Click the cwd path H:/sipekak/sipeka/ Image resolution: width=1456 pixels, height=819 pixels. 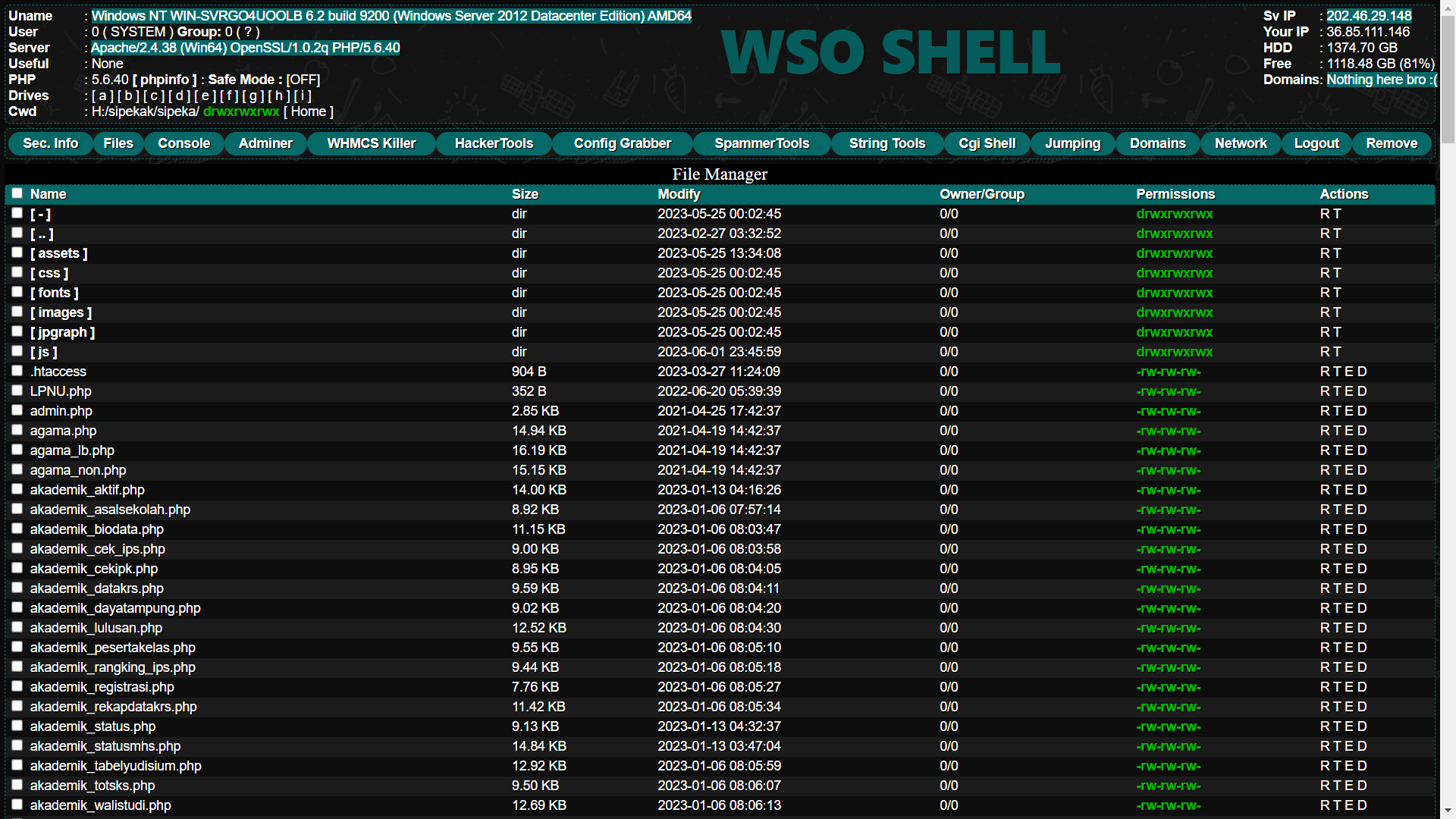(145, 111)
